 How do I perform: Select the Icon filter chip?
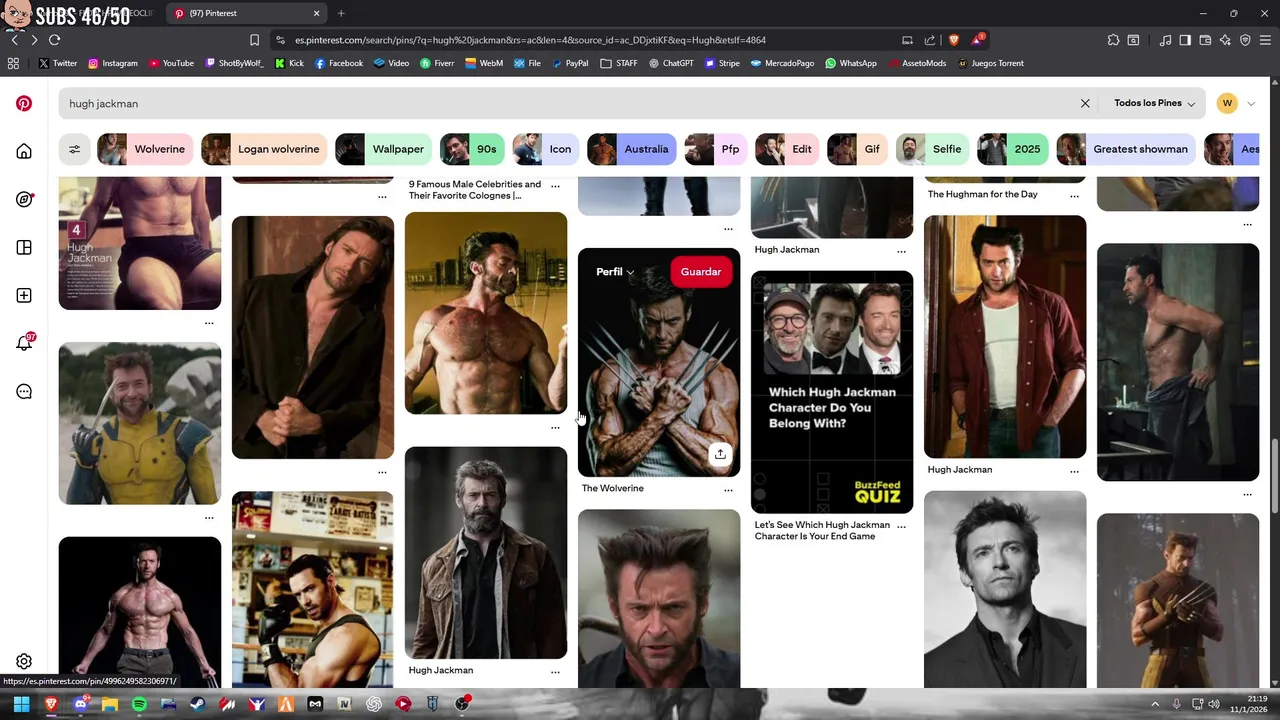(x=546, y=149)
